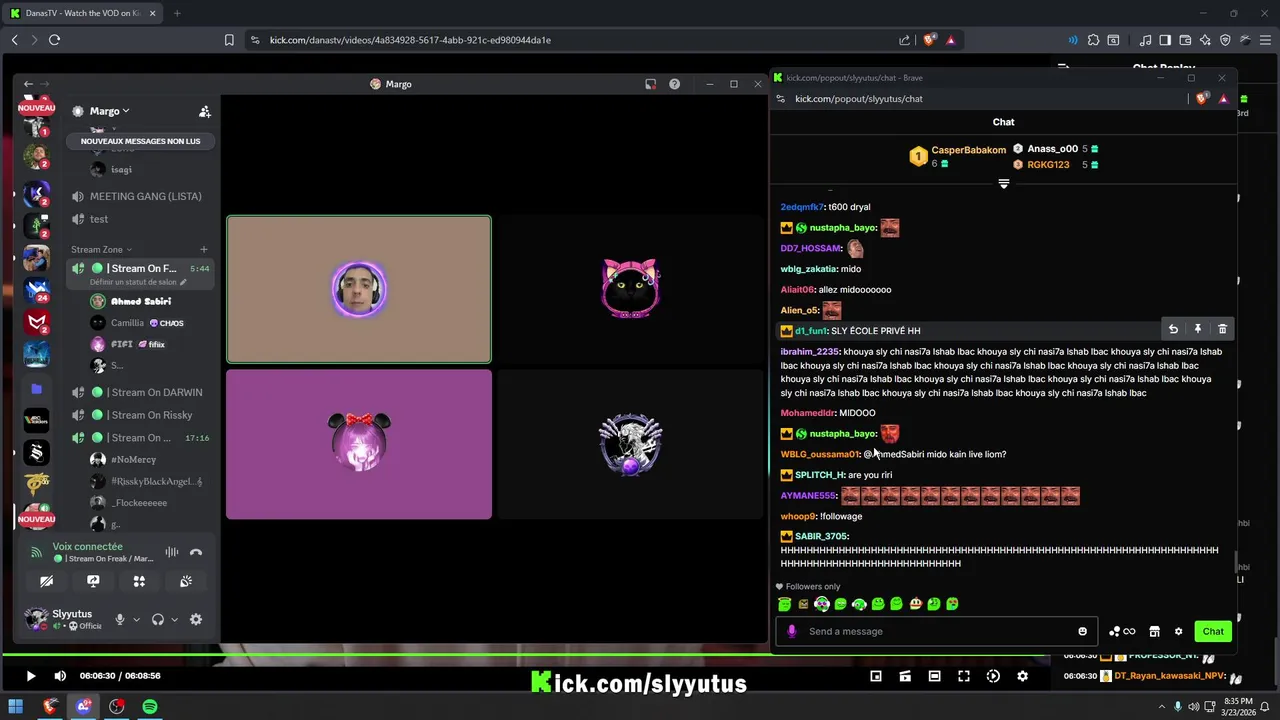
Task: Select Ahmed Sabiri's video tile
Action: click(359, 289)
